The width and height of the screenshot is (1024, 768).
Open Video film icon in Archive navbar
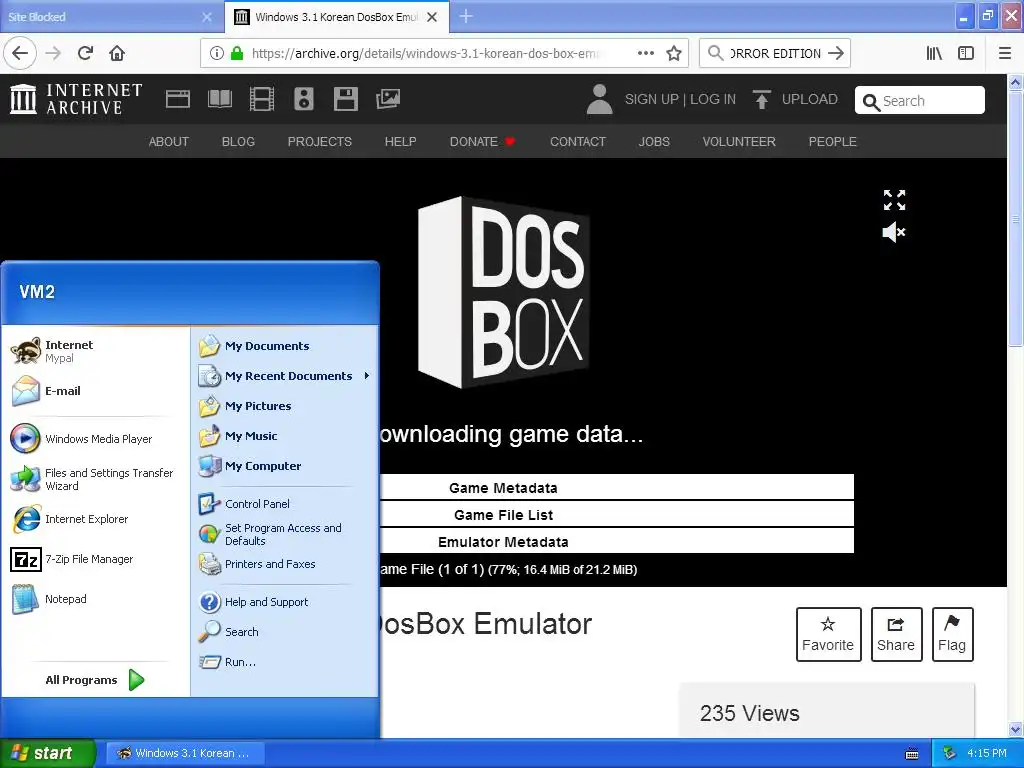point(262,99)
